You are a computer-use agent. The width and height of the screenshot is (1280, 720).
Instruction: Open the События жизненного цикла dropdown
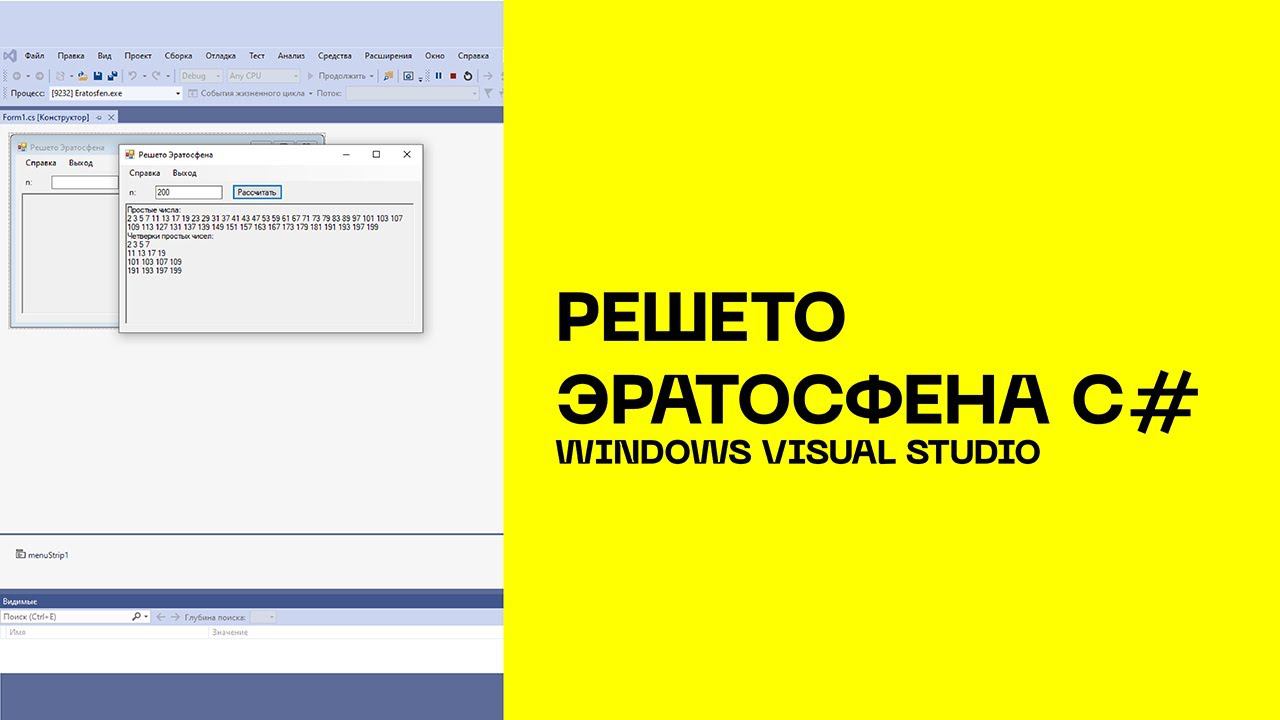(x=311, y=93)
